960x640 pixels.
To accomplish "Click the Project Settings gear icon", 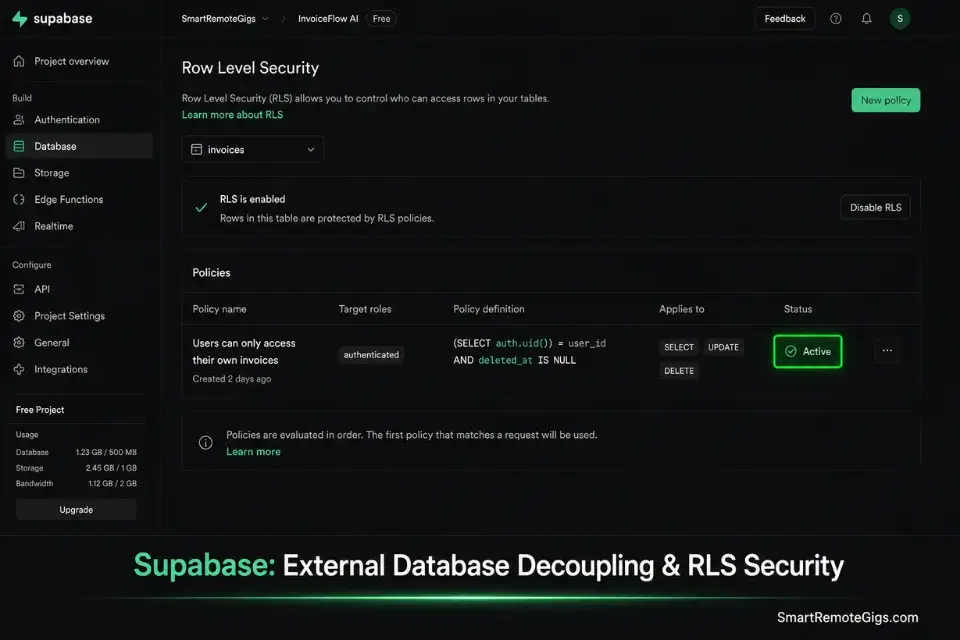I will coord(19,316).
